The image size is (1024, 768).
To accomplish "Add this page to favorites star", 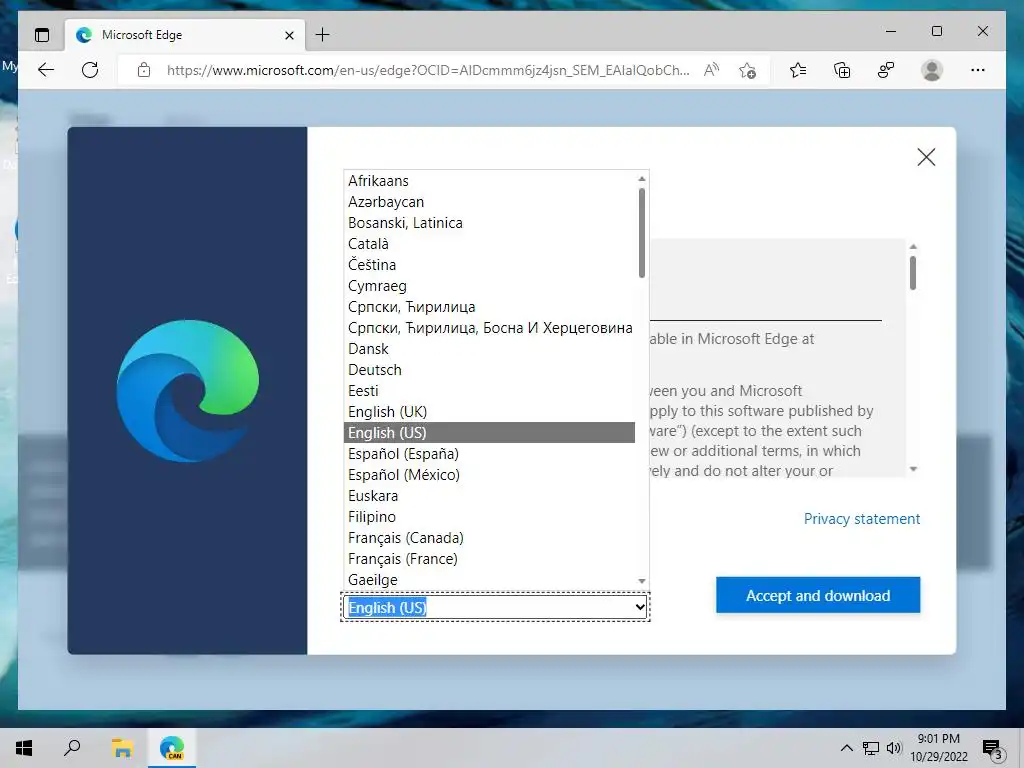I will 748,70.
